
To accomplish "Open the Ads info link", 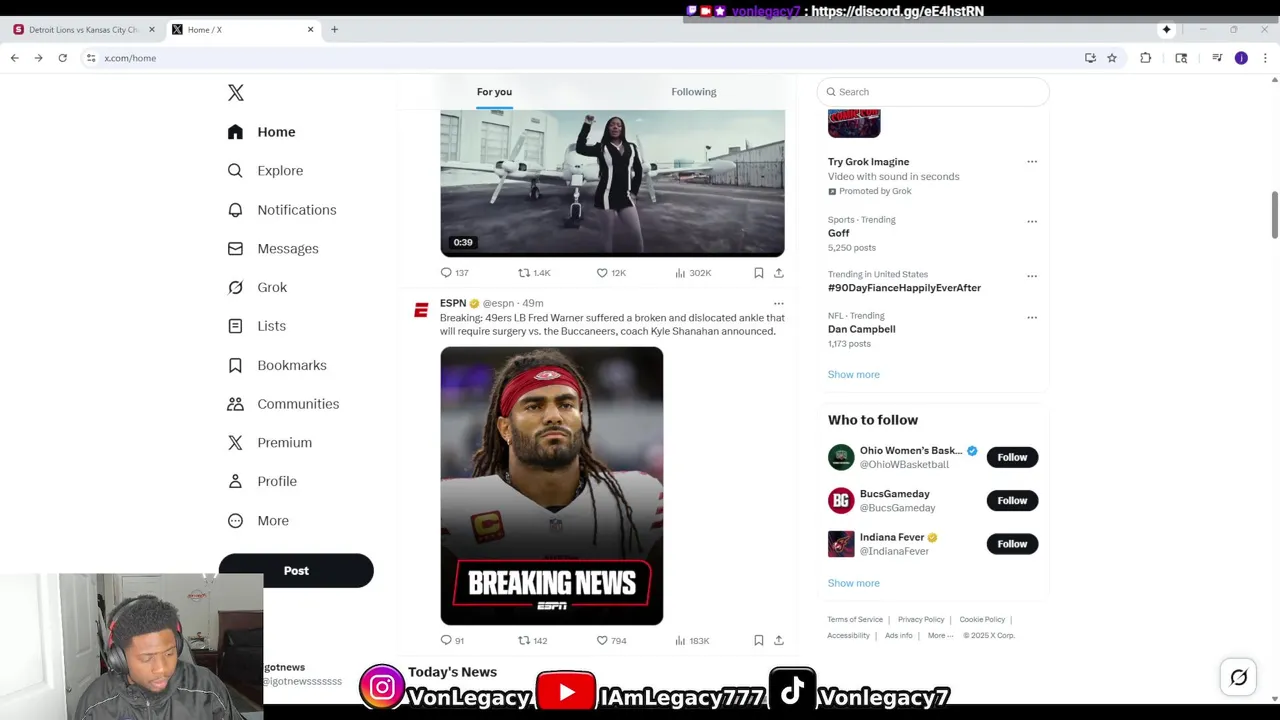I will pyautogui.click(x=899, y=636).
